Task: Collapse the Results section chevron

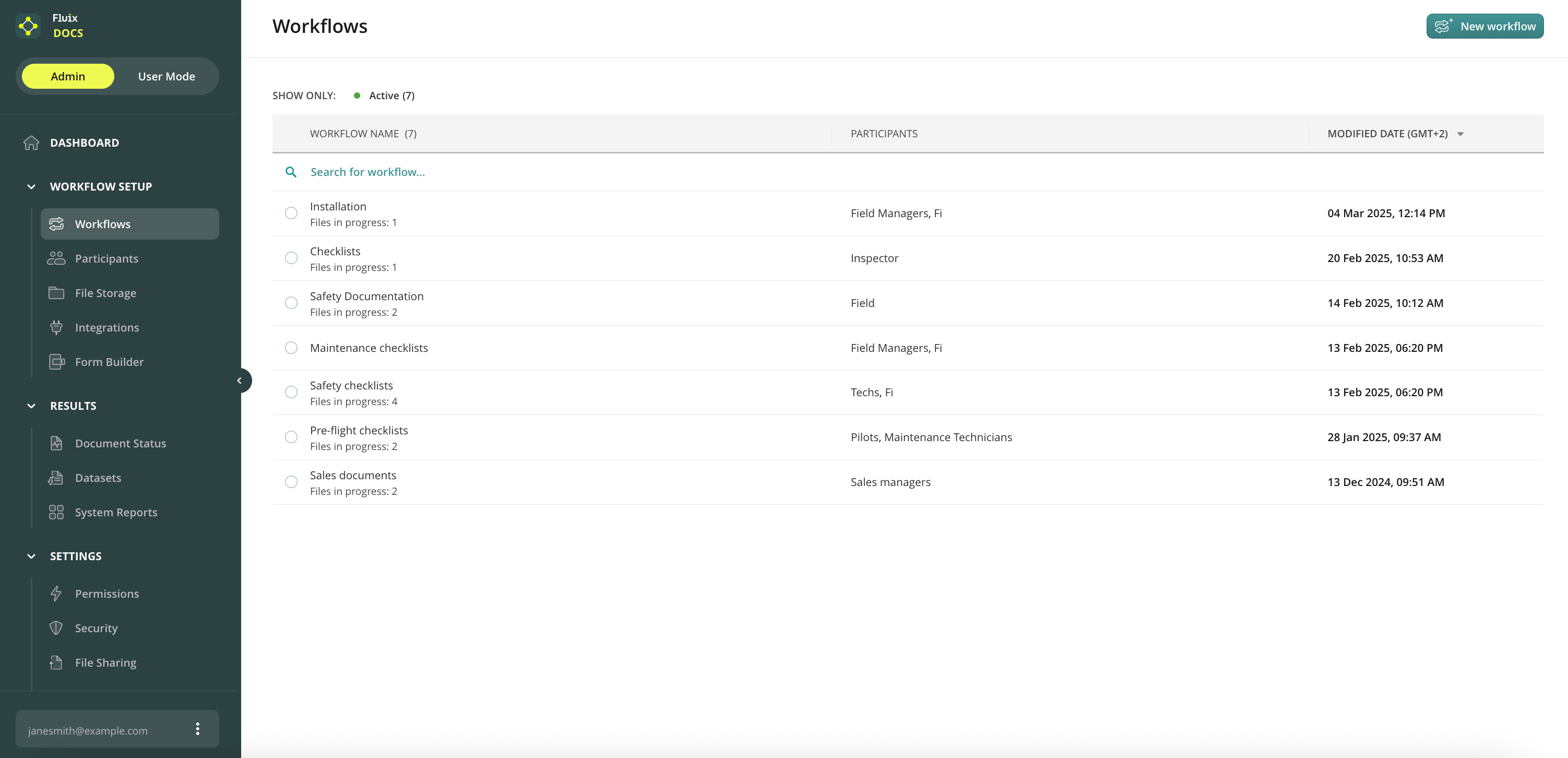Action: [x=31, y=406]
